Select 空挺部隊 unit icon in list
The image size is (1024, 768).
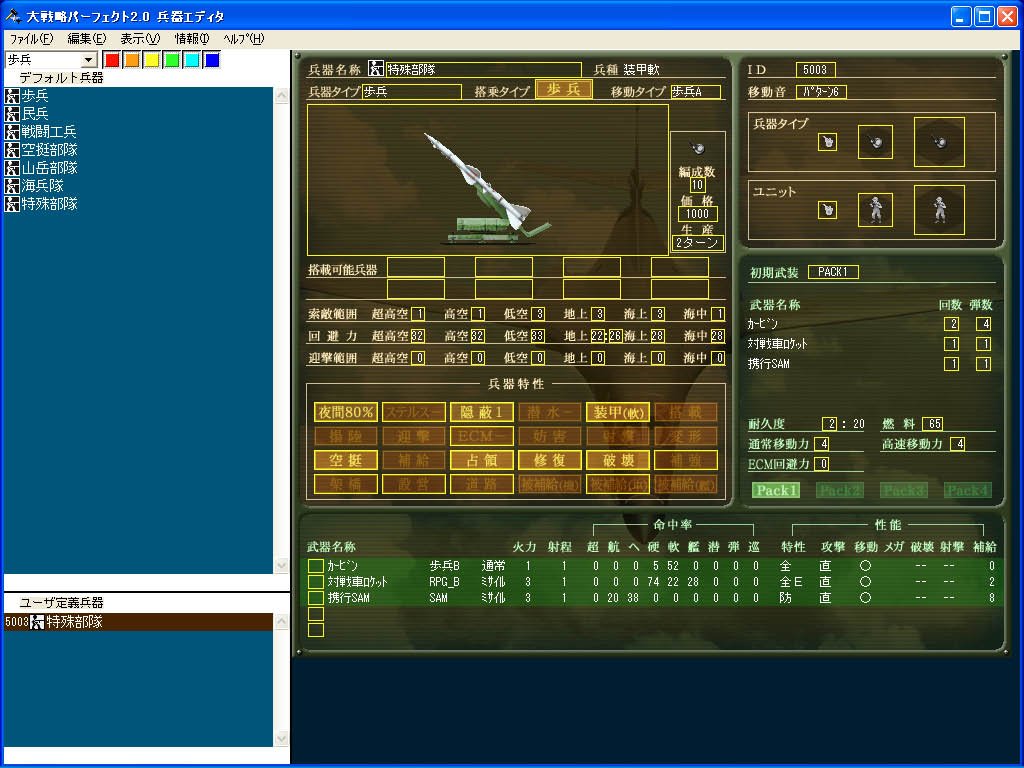tap(12, 150)
